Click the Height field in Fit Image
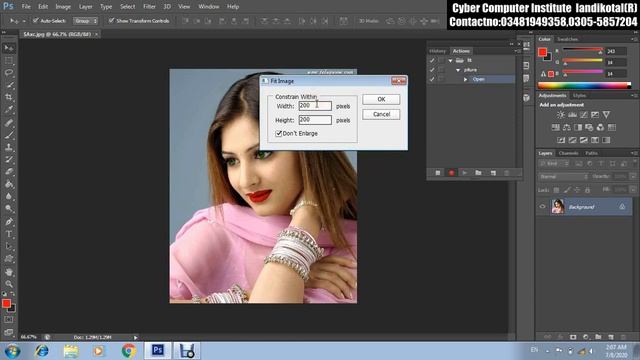Screen dimensions: 640x360 (x=315, y=120)
